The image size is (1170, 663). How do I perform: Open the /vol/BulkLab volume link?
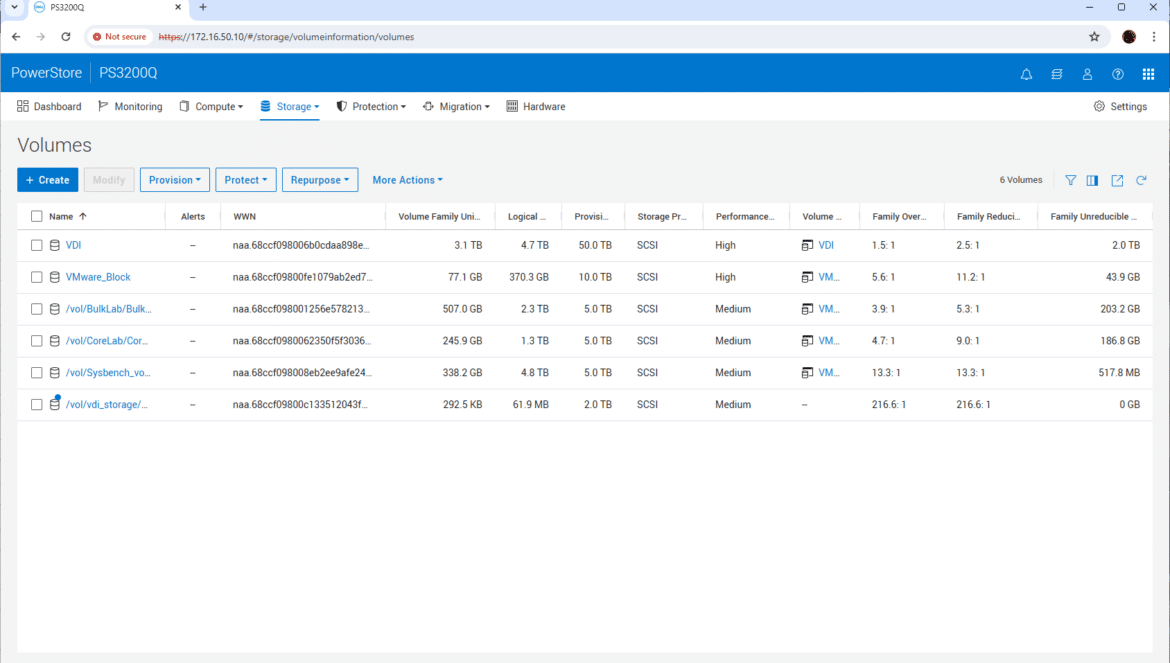108,309
